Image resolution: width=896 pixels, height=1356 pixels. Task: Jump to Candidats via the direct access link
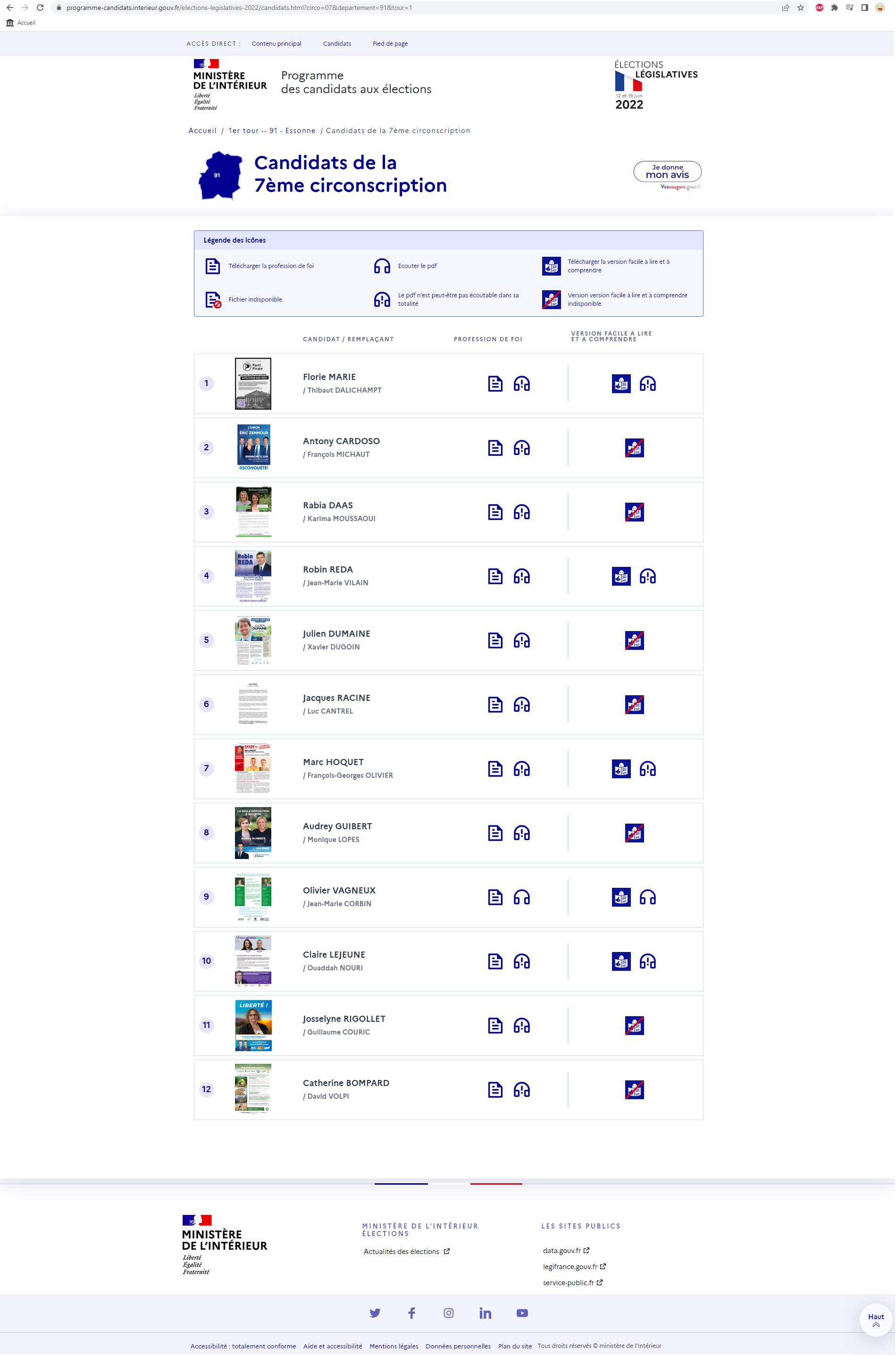(336, 43)
